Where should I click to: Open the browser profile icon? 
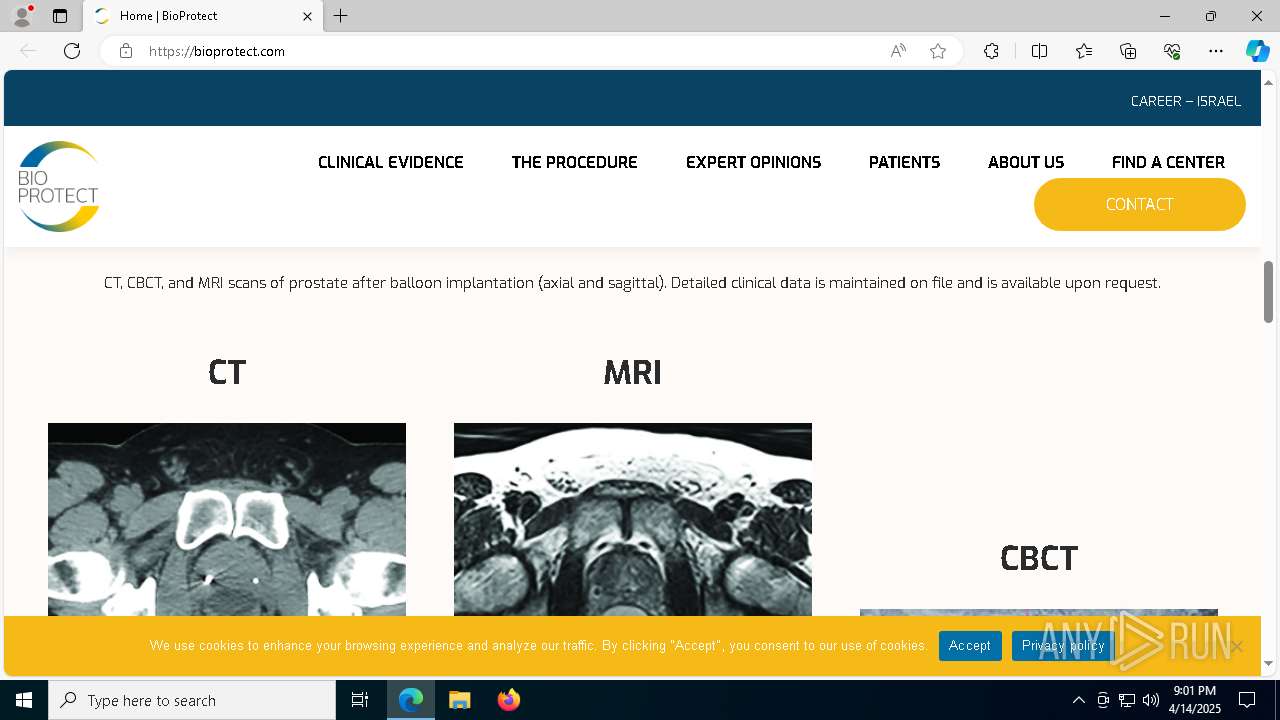click(22, 16)
